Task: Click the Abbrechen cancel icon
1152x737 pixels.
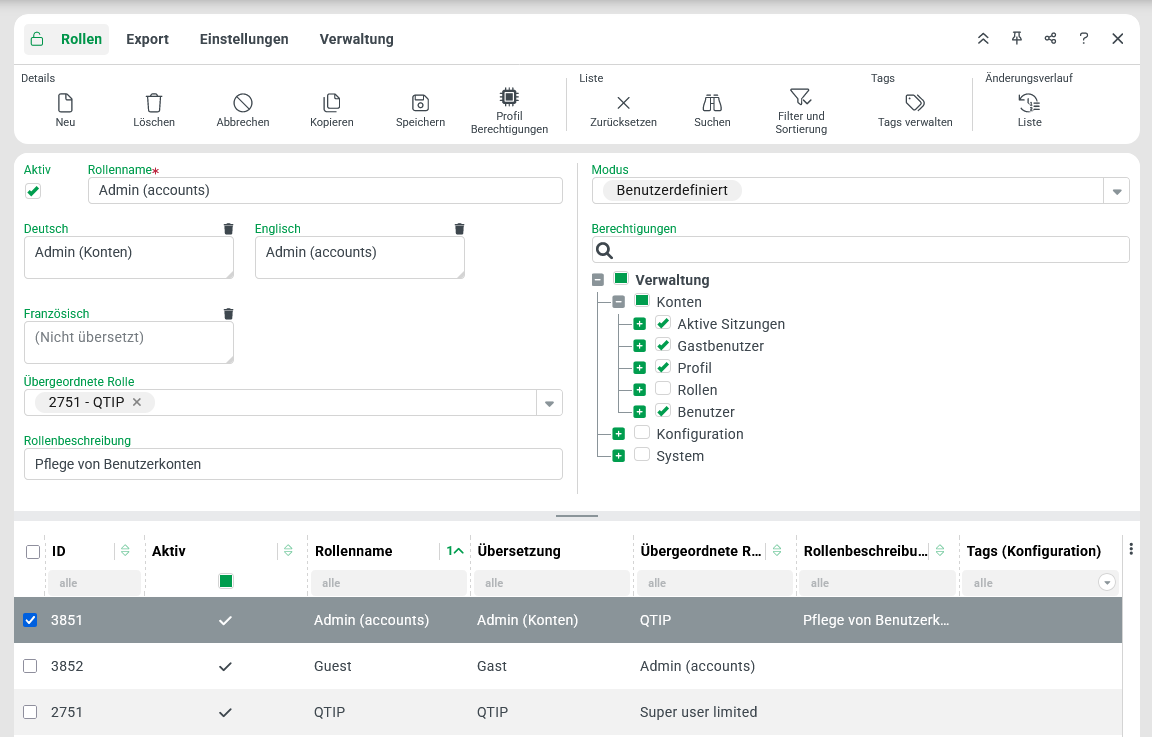Action: click(x=243, y=102)
